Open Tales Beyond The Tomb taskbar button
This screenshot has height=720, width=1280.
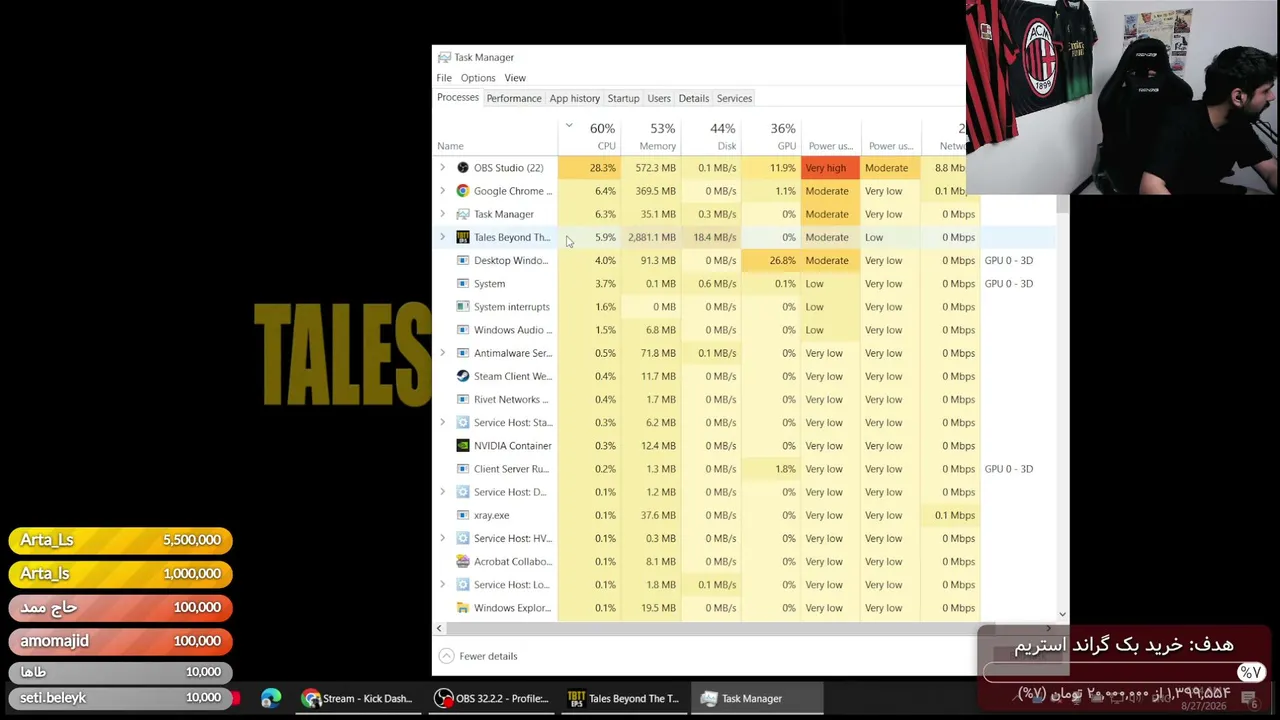(x=622, y=699)
